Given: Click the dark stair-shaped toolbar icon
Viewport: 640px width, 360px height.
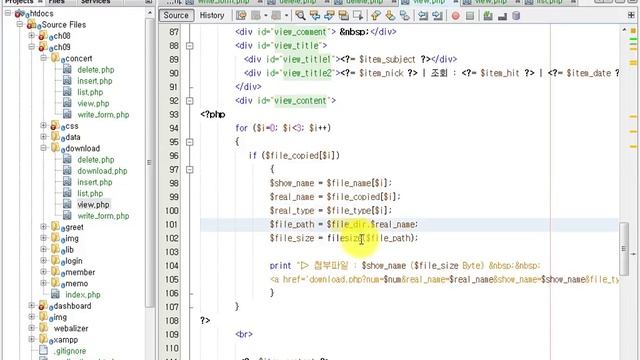Looking at the screenshot, I should 502,16.
